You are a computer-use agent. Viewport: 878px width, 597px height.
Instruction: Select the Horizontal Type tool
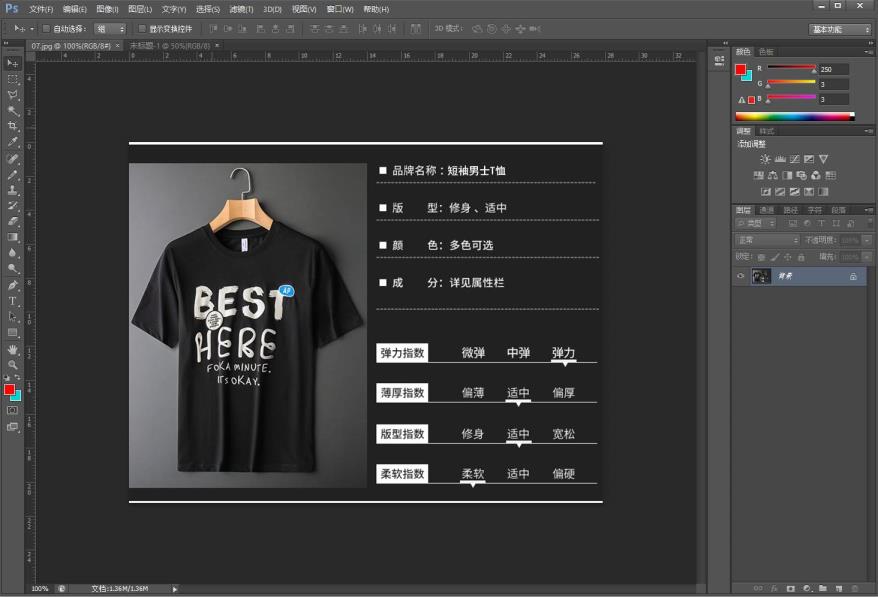(x=12, y=301)
